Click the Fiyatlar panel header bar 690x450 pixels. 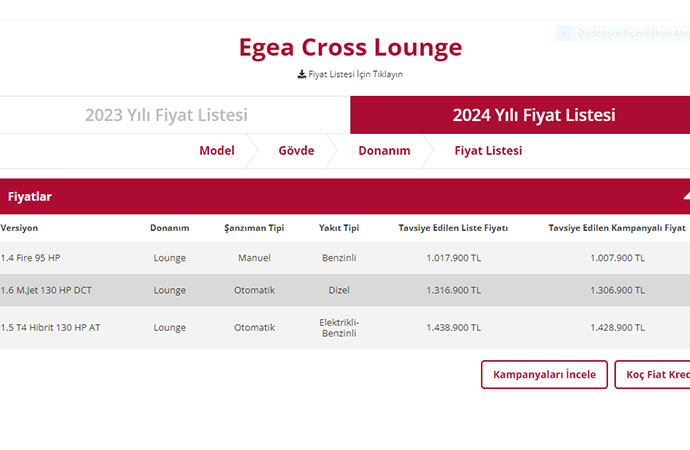pos(300,196)
